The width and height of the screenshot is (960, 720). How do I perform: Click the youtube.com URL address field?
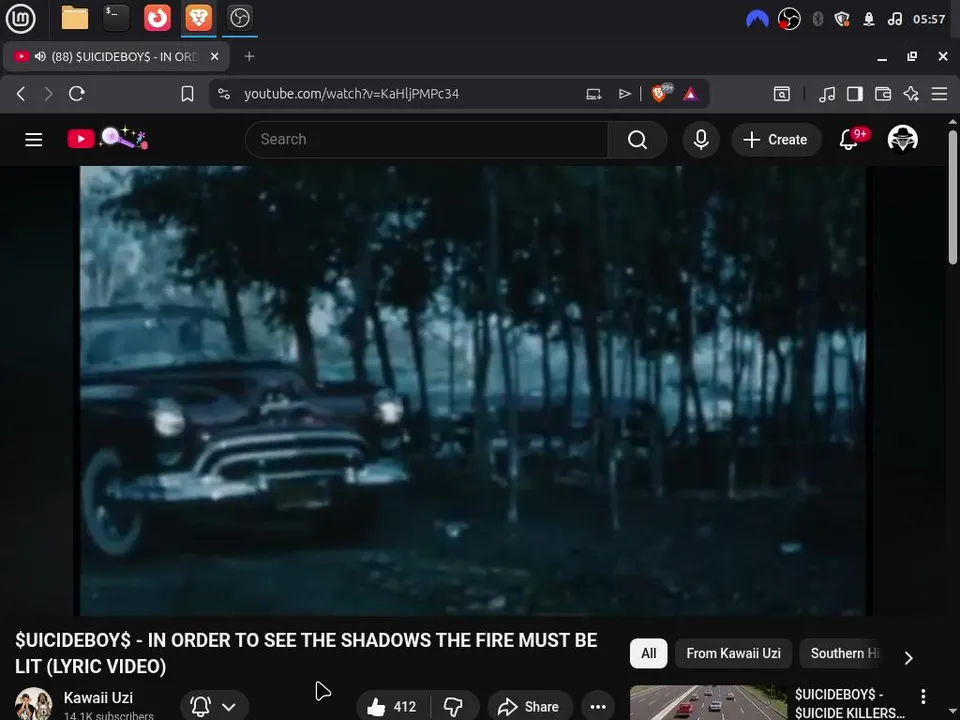pos(351,94)
